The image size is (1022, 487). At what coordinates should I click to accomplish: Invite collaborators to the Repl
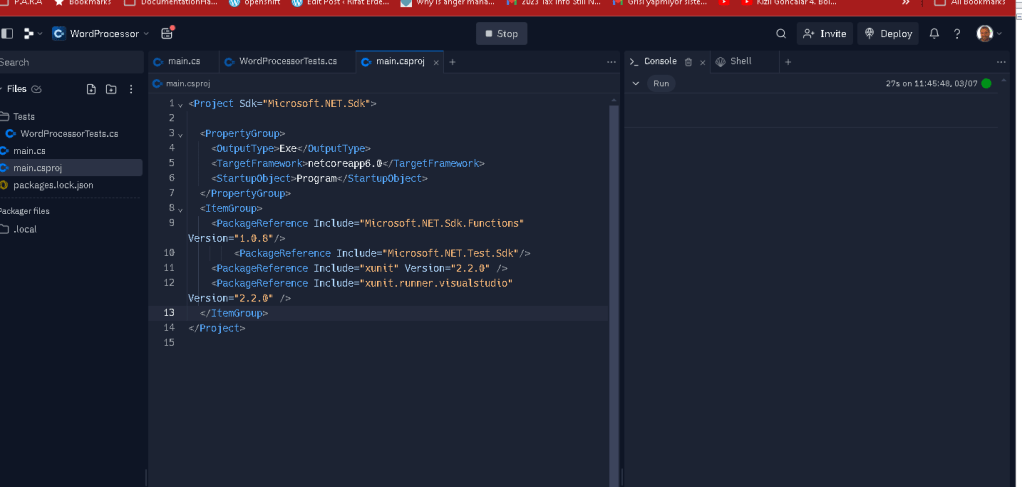pyautogui.click(x=825, y=34)
